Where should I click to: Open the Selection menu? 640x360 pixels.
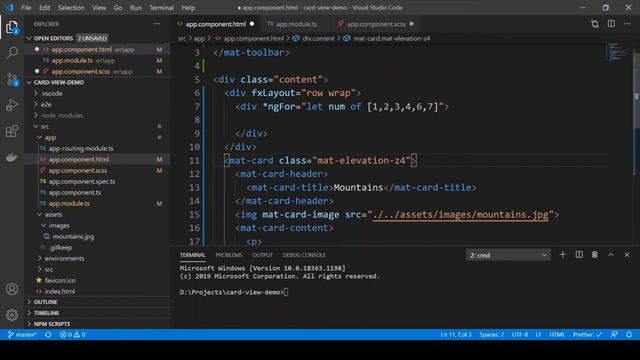click(x=71, y=7)
